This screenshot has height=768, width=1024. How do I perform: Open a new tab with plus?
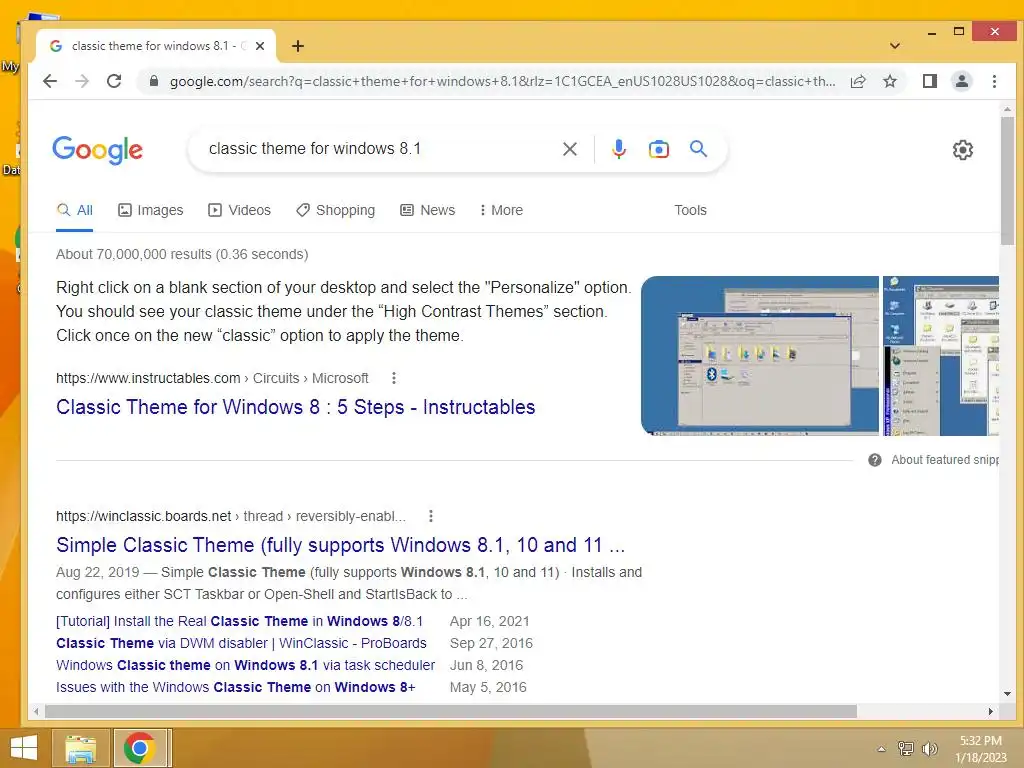coord(298,46)
